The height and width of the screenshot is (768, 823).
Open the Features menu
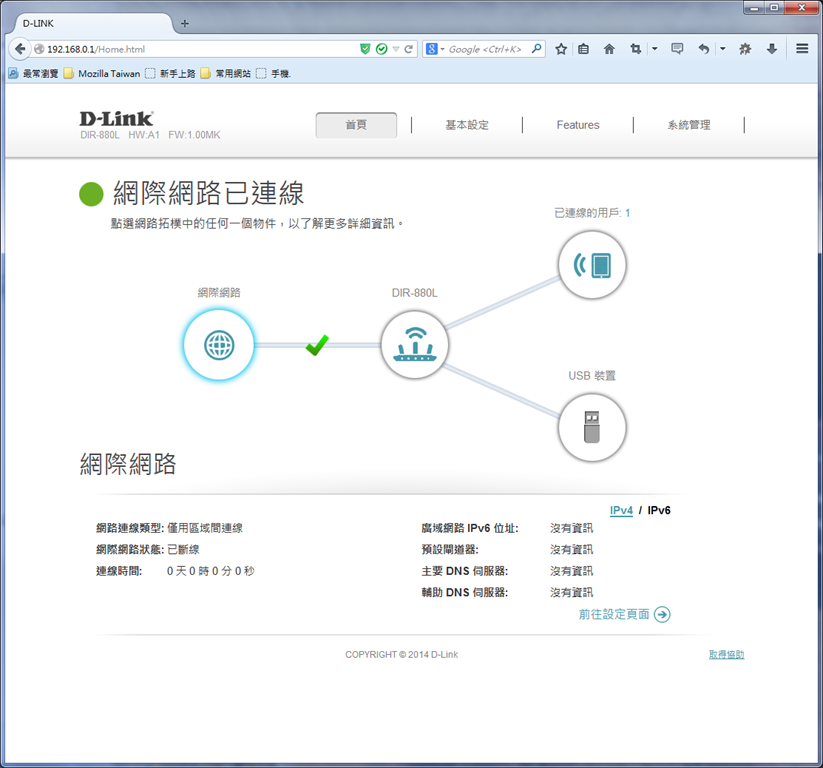point(578,125)
